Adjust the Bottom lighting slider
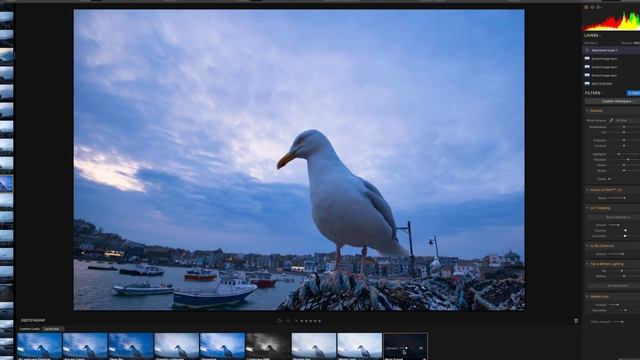The height and width of the screenshot is (360, 640). click(624, 276)
